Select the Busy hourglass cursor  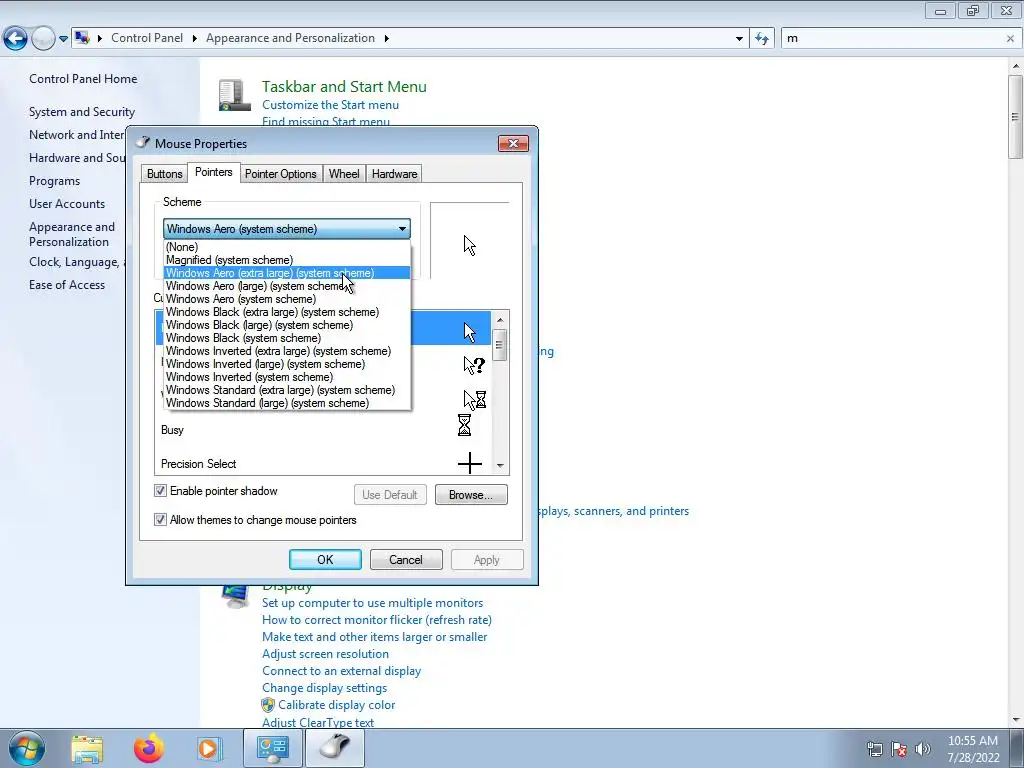(x=464, y=425)
